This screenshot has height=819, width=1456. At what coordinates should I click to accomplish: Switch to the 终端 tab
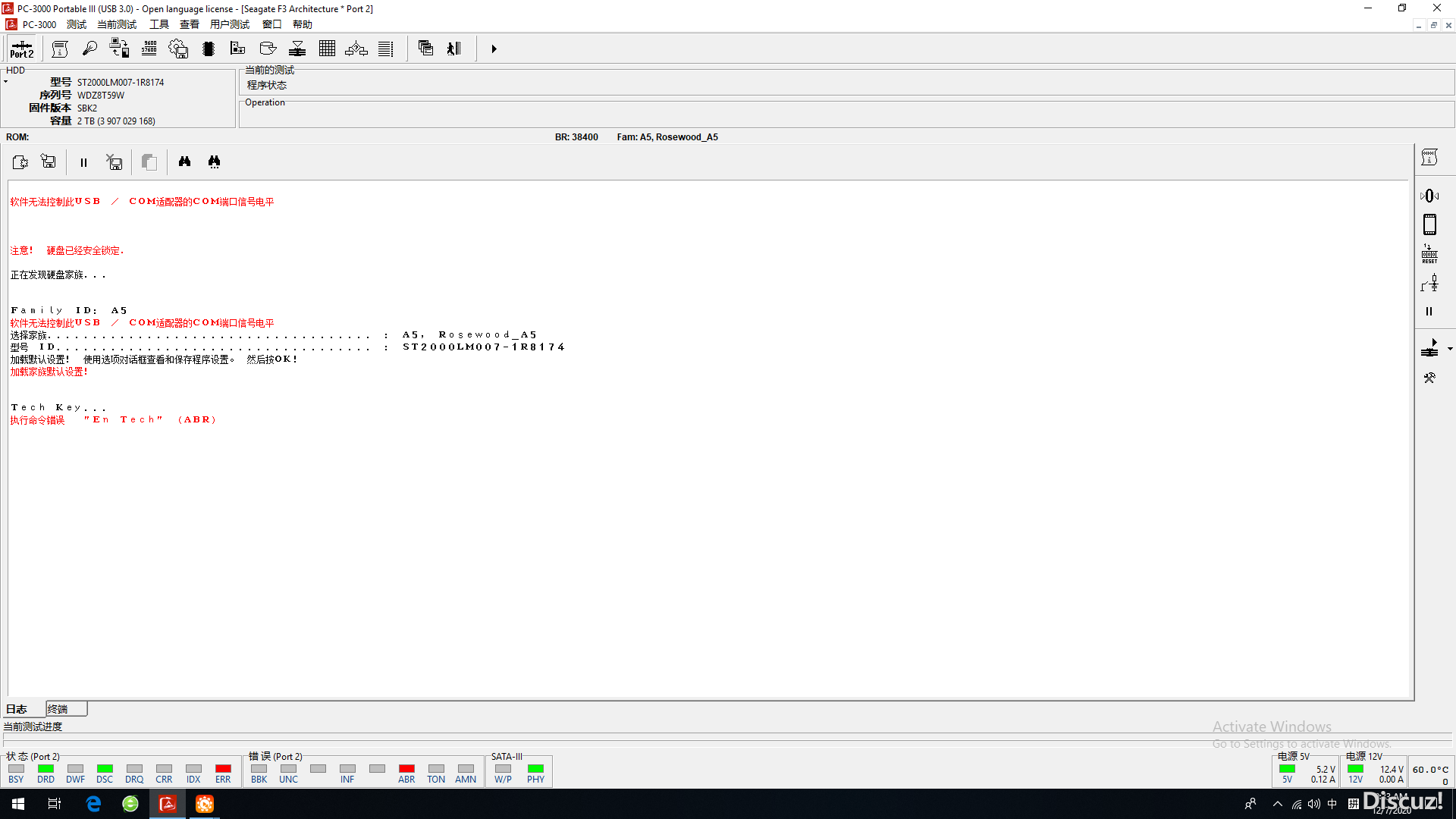[66, 708]
